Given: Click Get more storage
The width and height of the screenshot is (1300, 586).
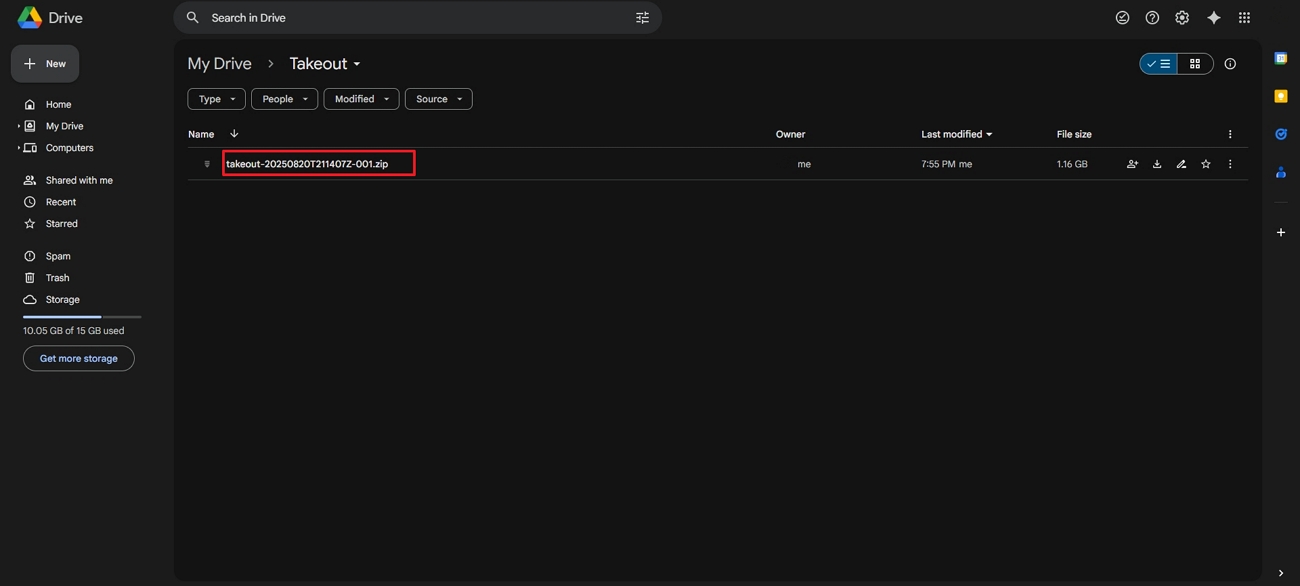Looking at the screenshot, I should coord(78,358).
